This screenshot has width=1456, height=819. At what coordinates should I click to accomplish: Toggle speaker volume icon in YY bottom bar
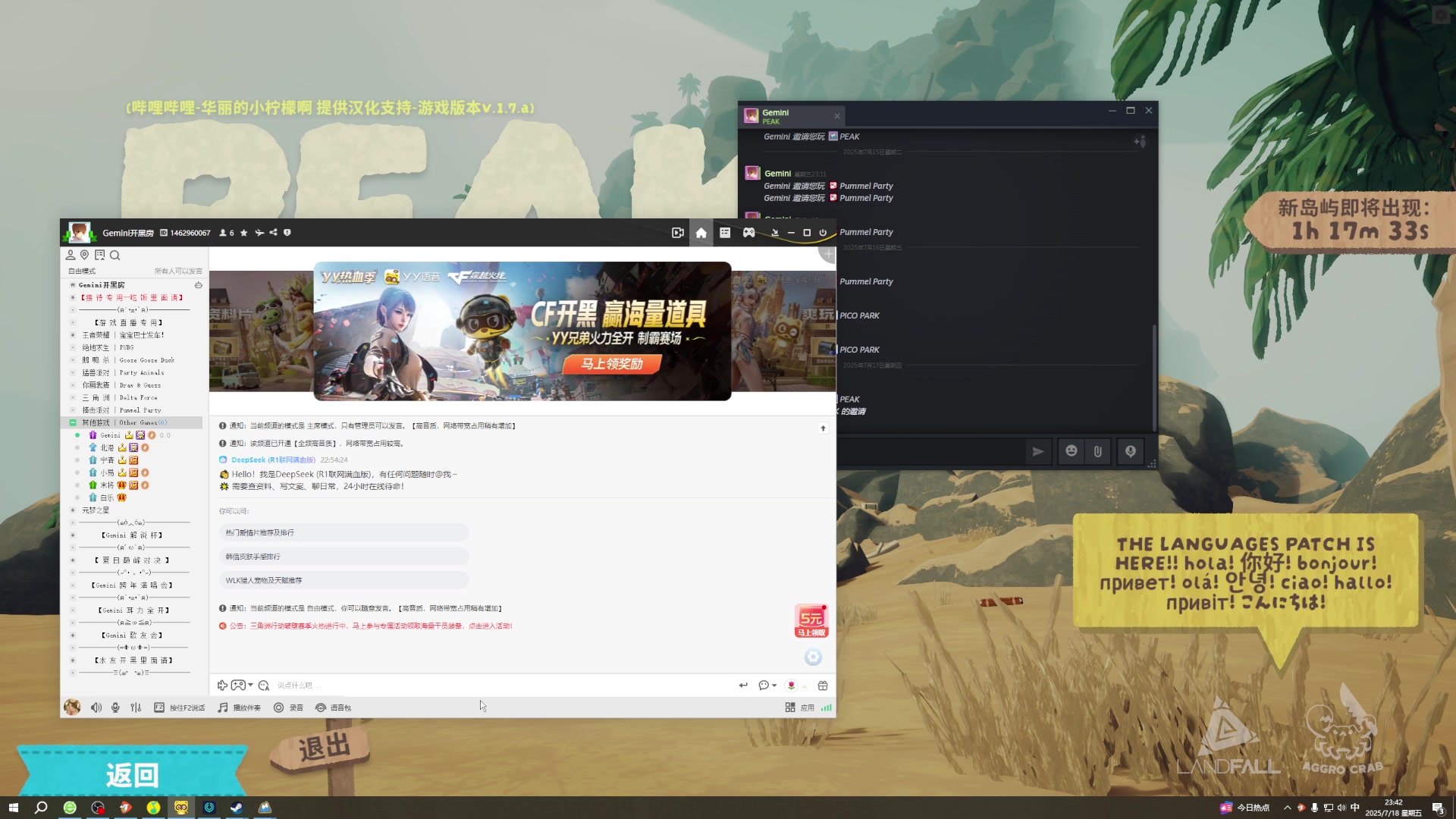[96, 708]
